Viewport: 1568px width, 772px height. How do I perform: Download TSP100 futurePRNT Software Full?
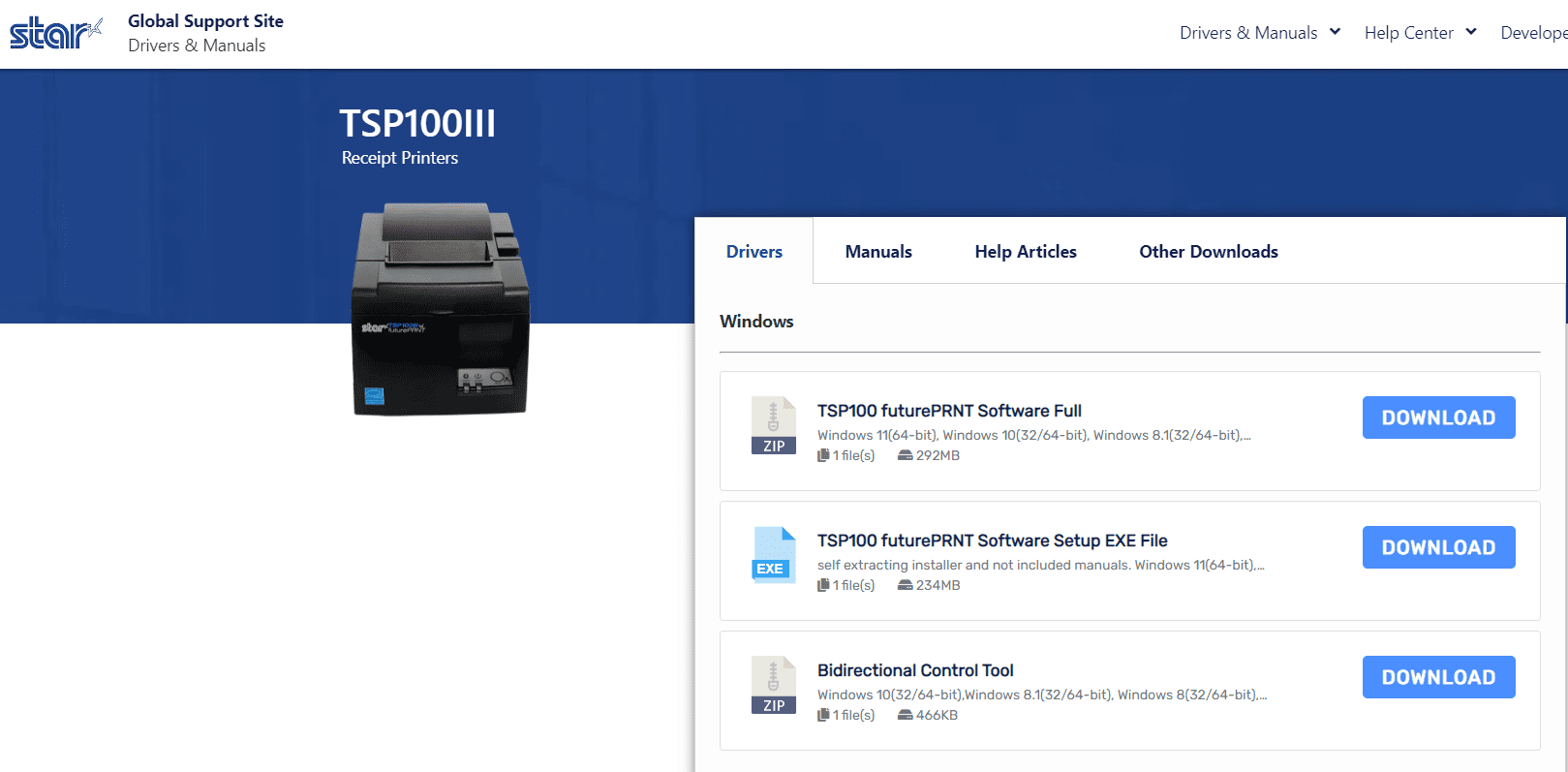tap(1437, 417)
